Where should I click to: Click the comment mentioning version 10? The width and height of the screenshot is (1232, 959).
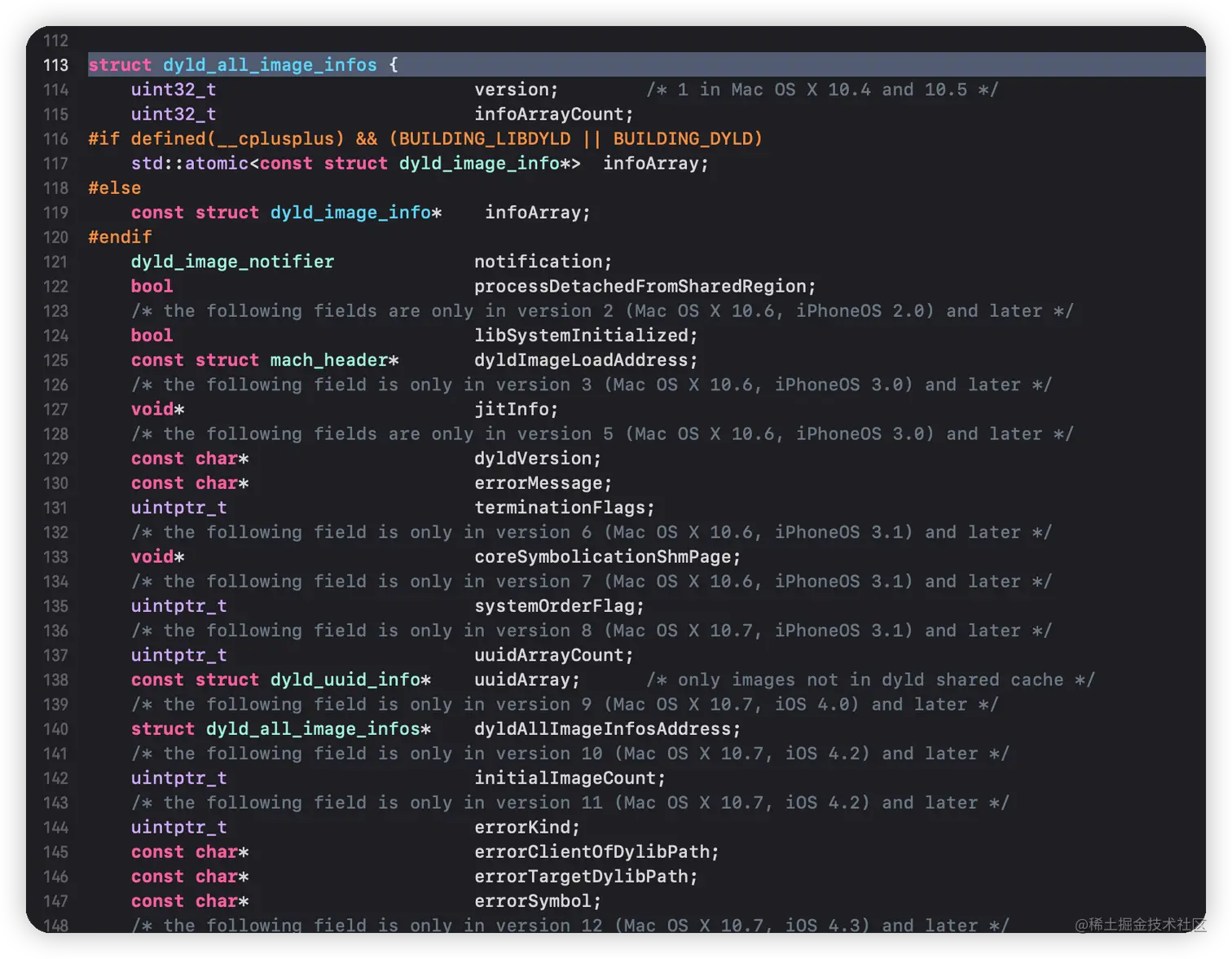(570, 754)
